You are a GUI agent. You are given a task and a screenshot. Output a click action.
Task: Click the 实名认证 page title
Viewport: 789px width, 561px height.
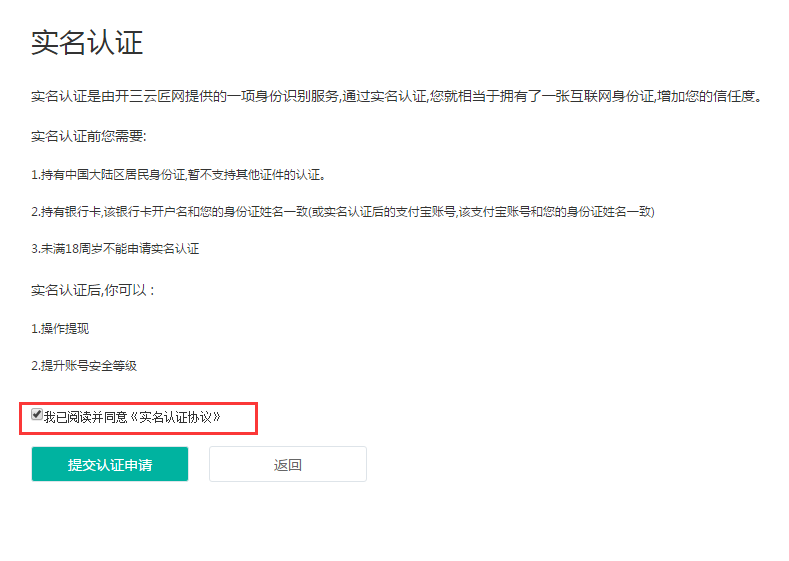pos(87,42)
